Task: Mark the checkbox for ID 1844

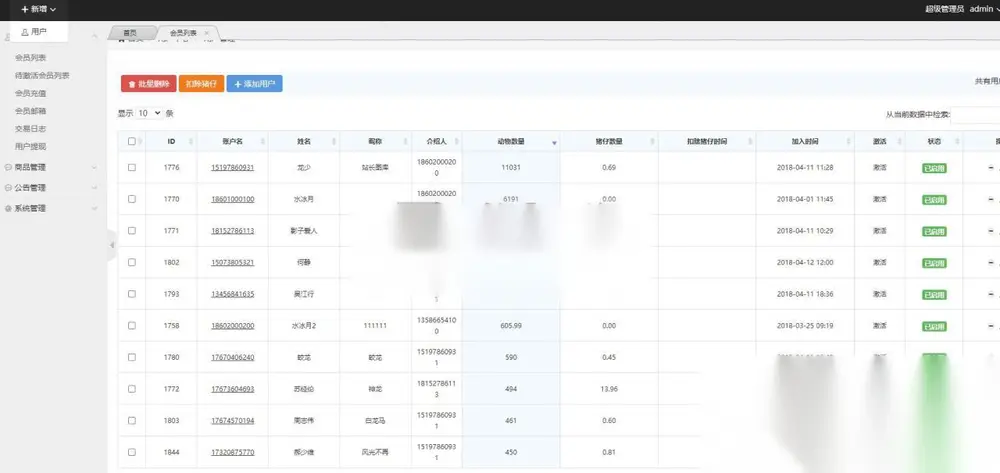Action: point(132,452)
